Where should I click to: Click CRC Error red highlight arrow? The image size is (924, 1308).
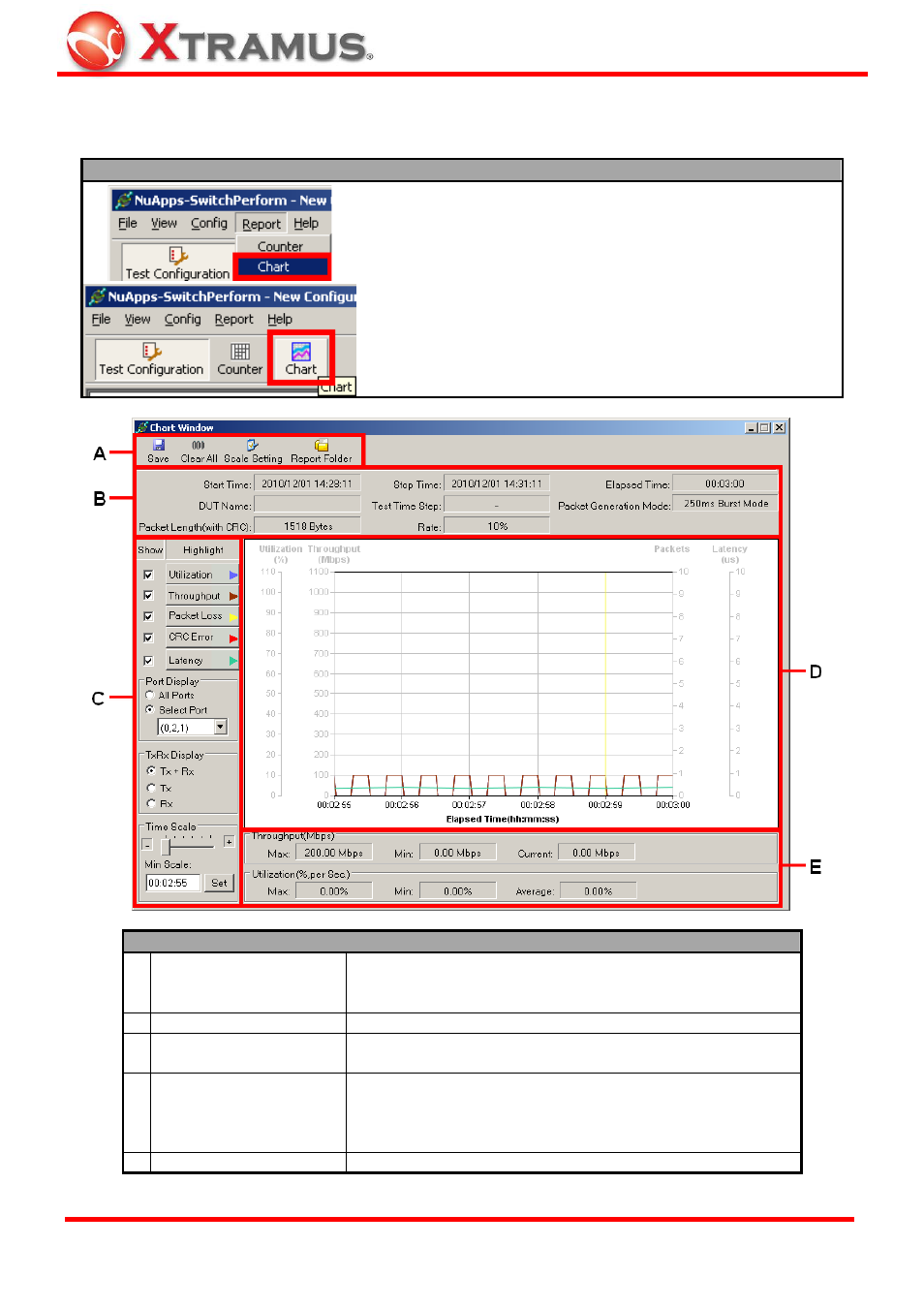[x=233, y=638]
